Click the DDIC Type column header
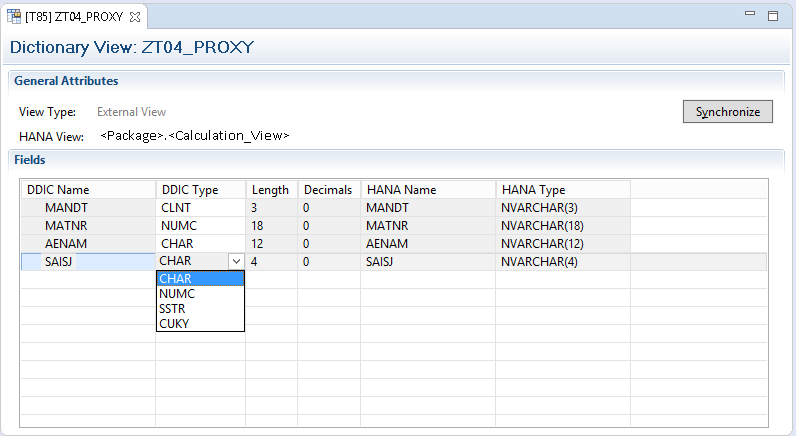Image resolution: width=796 pixels, height=436 pixels. coord(201,190)
